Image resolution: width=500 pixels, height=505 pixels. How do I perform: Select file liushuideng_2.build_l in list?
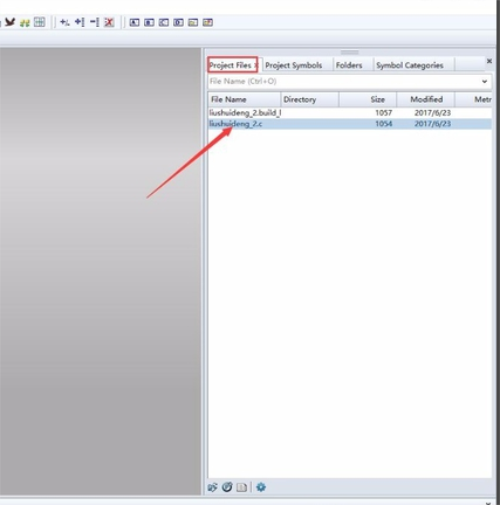click(x=245, y=113)
